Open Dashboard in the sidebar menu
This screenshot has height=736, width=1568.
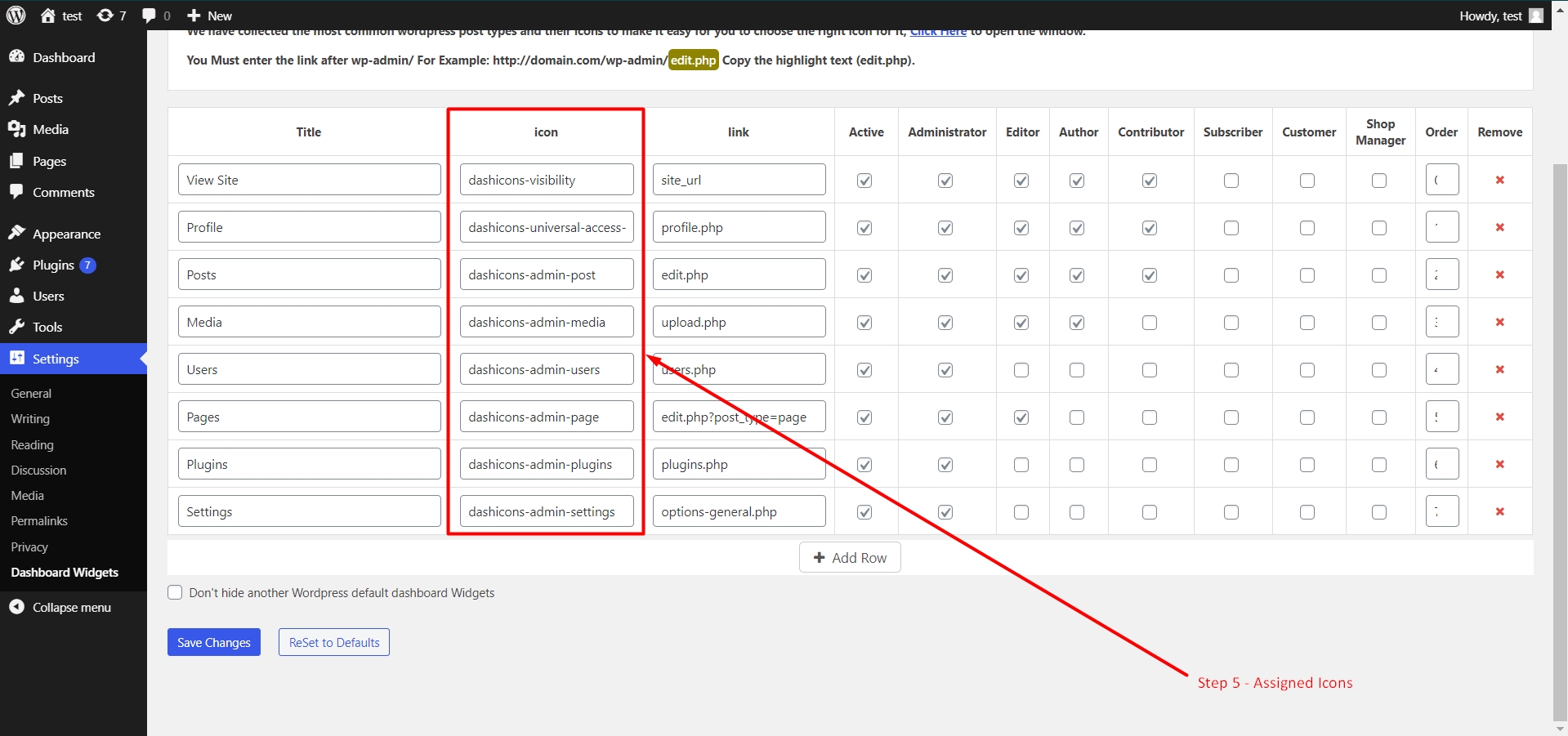74,57
